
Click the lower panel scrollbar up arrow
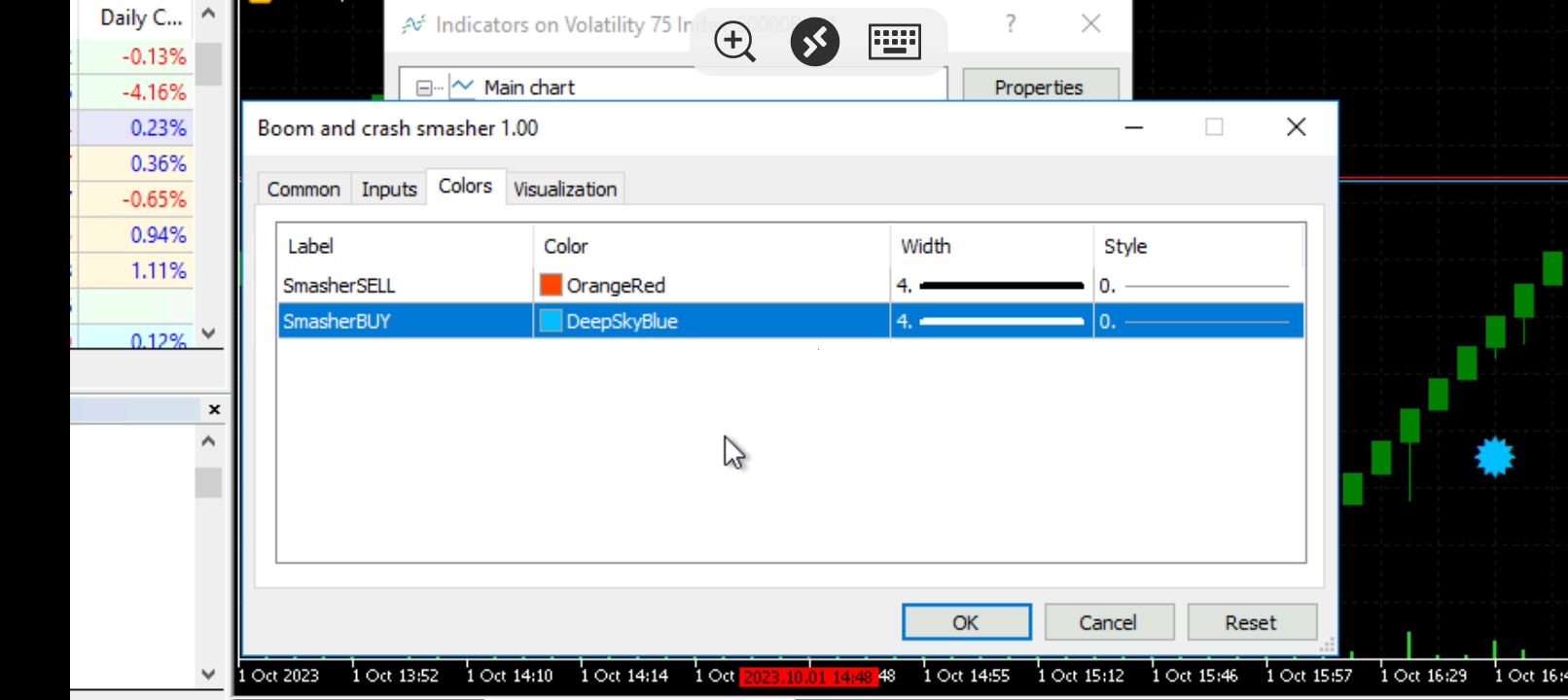(208, 441)
